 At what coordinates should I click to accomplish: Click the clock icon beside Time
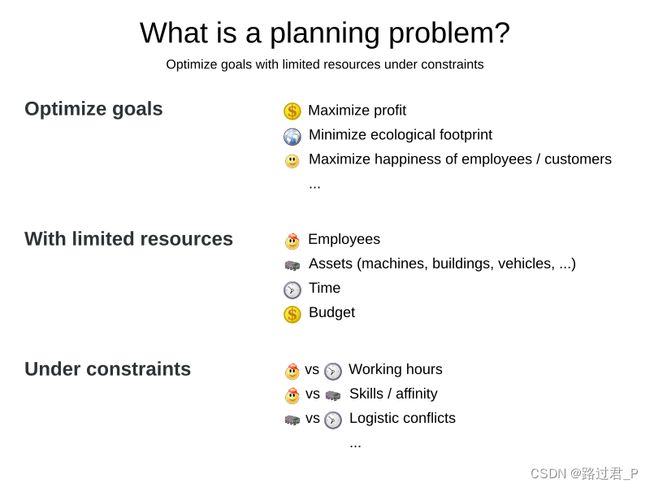(x=292, y=290)
